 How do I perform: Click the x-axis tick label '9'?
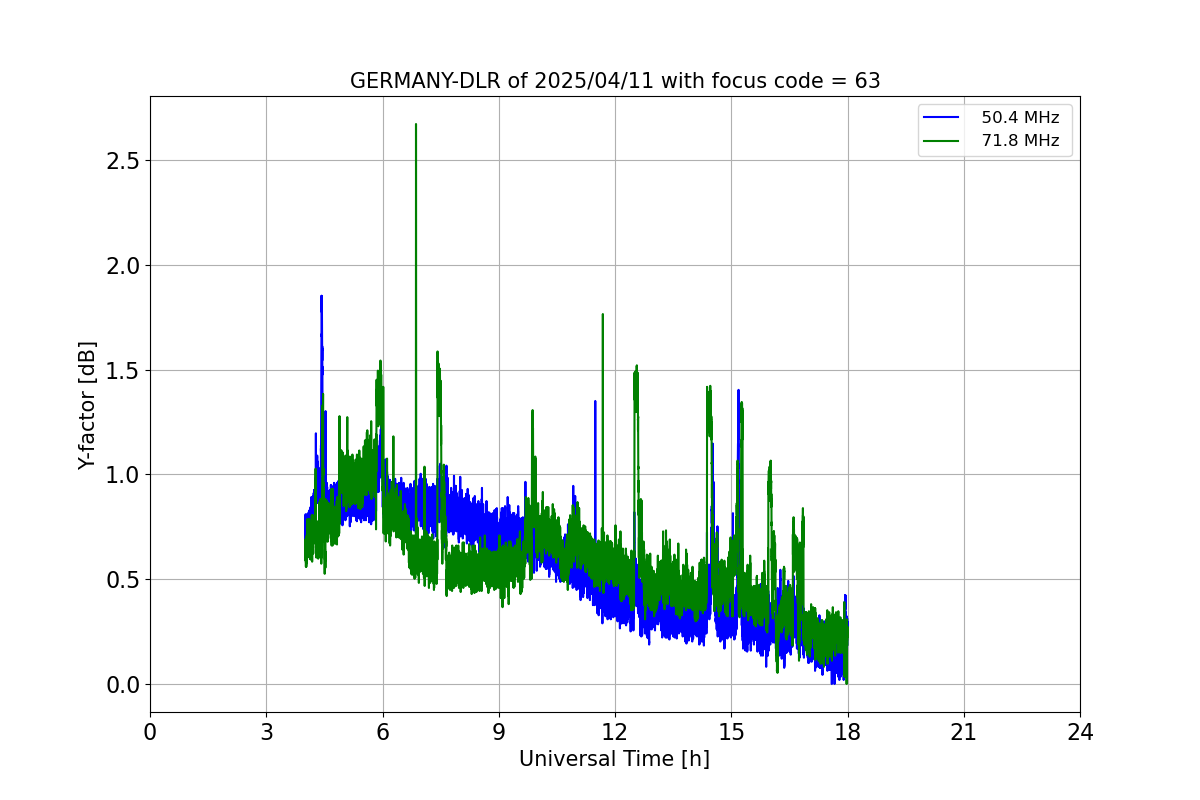(499, 732)
